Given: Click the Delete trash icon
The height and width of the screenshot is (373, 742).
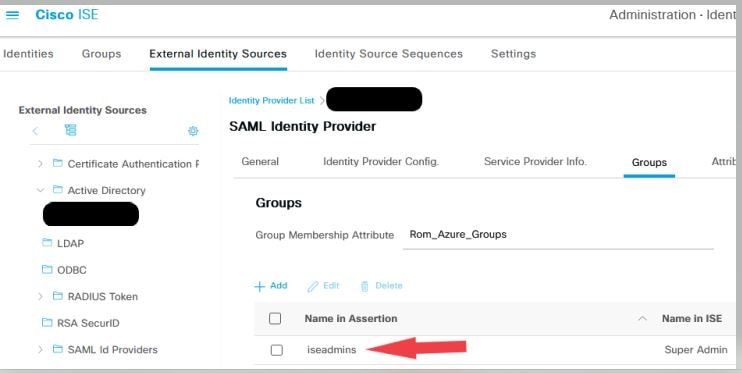Looking at the screenshot, I should pyautogui.click(x=364, y=286).
